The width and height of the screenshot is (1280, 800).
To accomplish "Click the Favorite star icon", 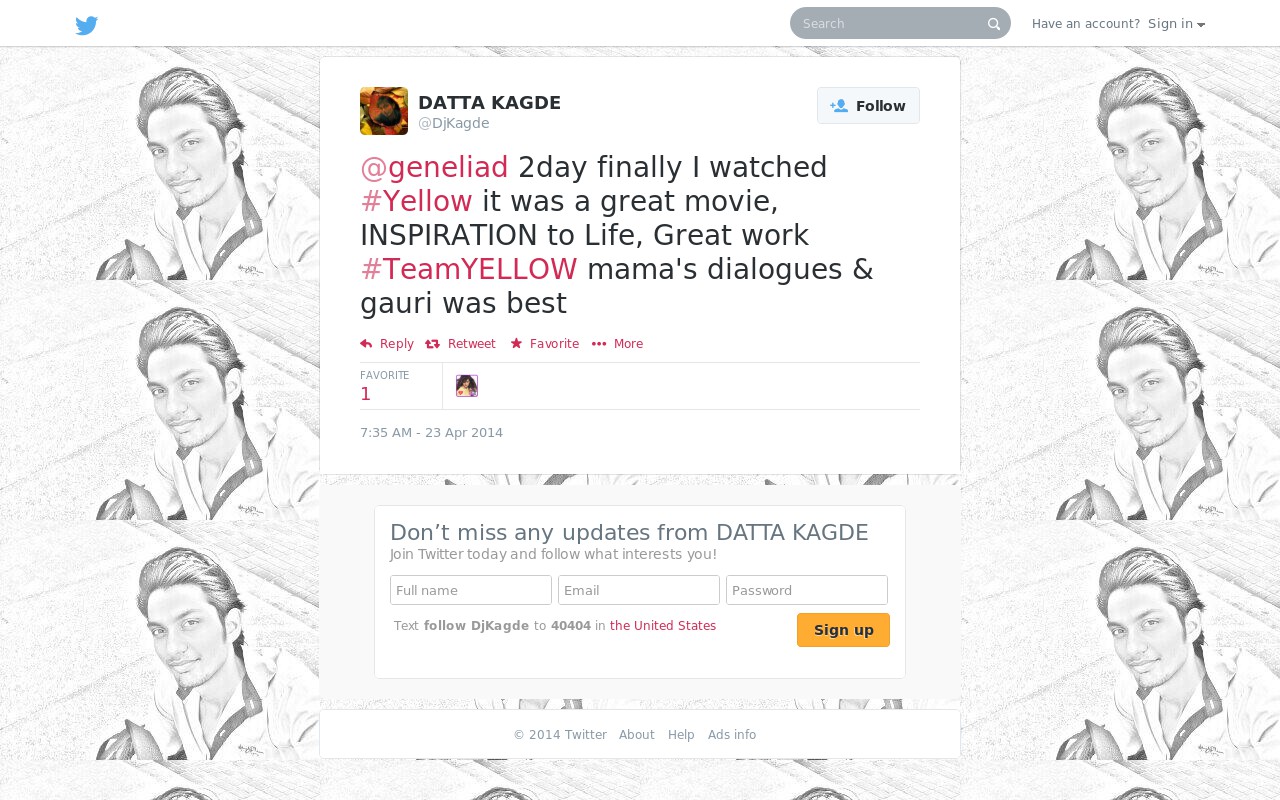I will (516, 344).
